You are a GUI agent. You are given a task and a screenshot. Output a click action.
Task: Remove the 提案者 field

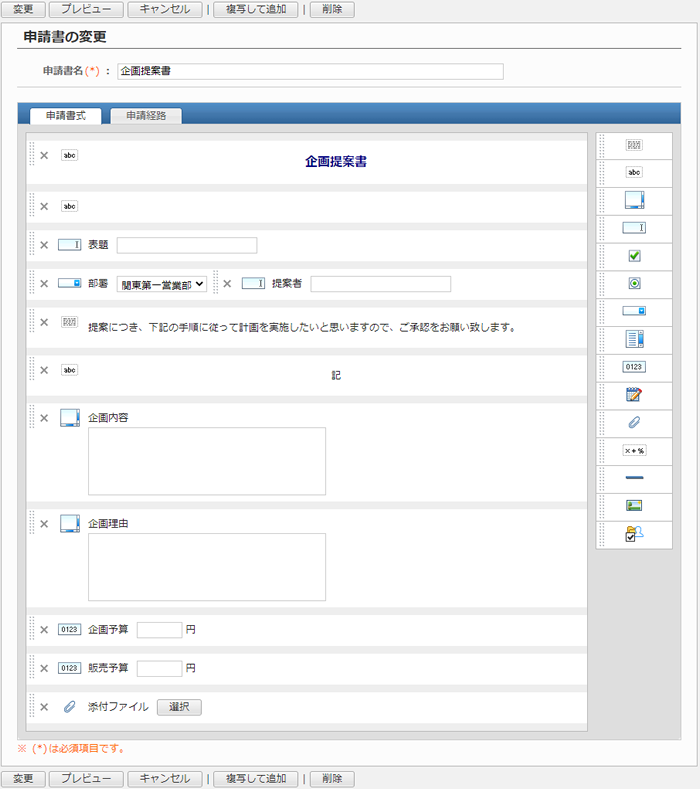(227, 284)
